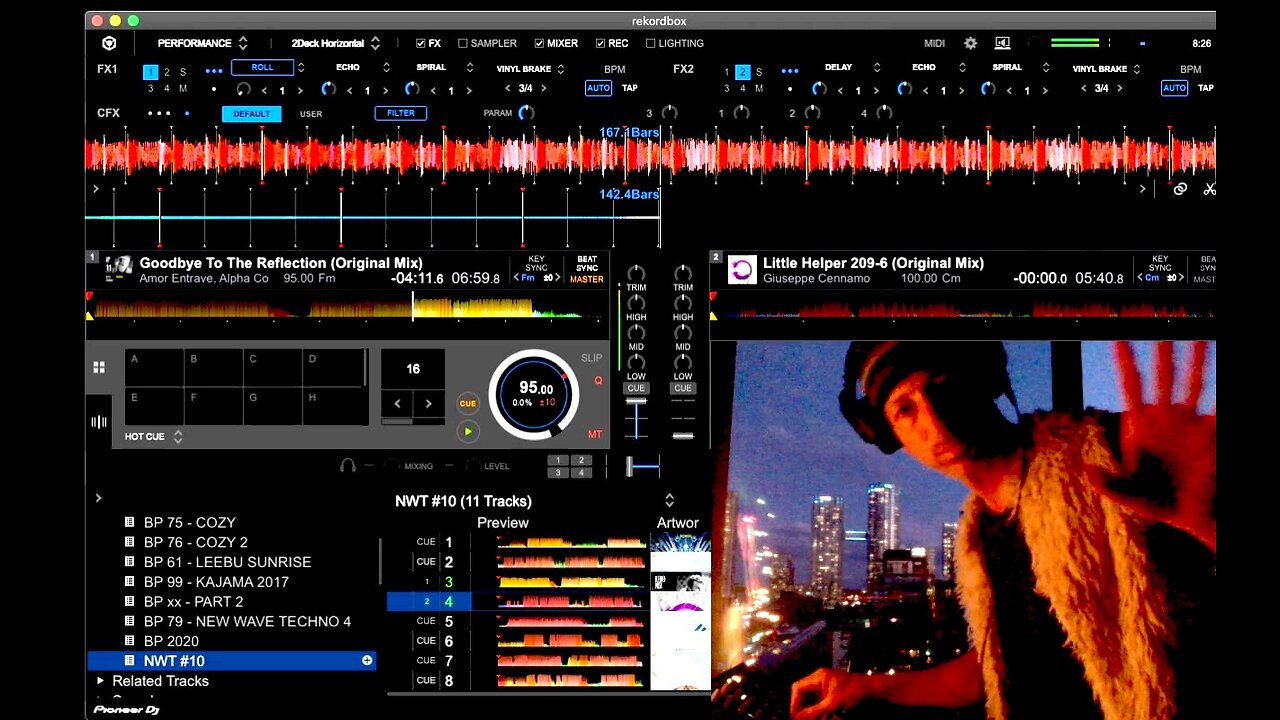Toggle deck 2 headphone CUE in mixer
Image resolution: width=1280 pixels, height=720 pixels.
click(x=683, y=388)
